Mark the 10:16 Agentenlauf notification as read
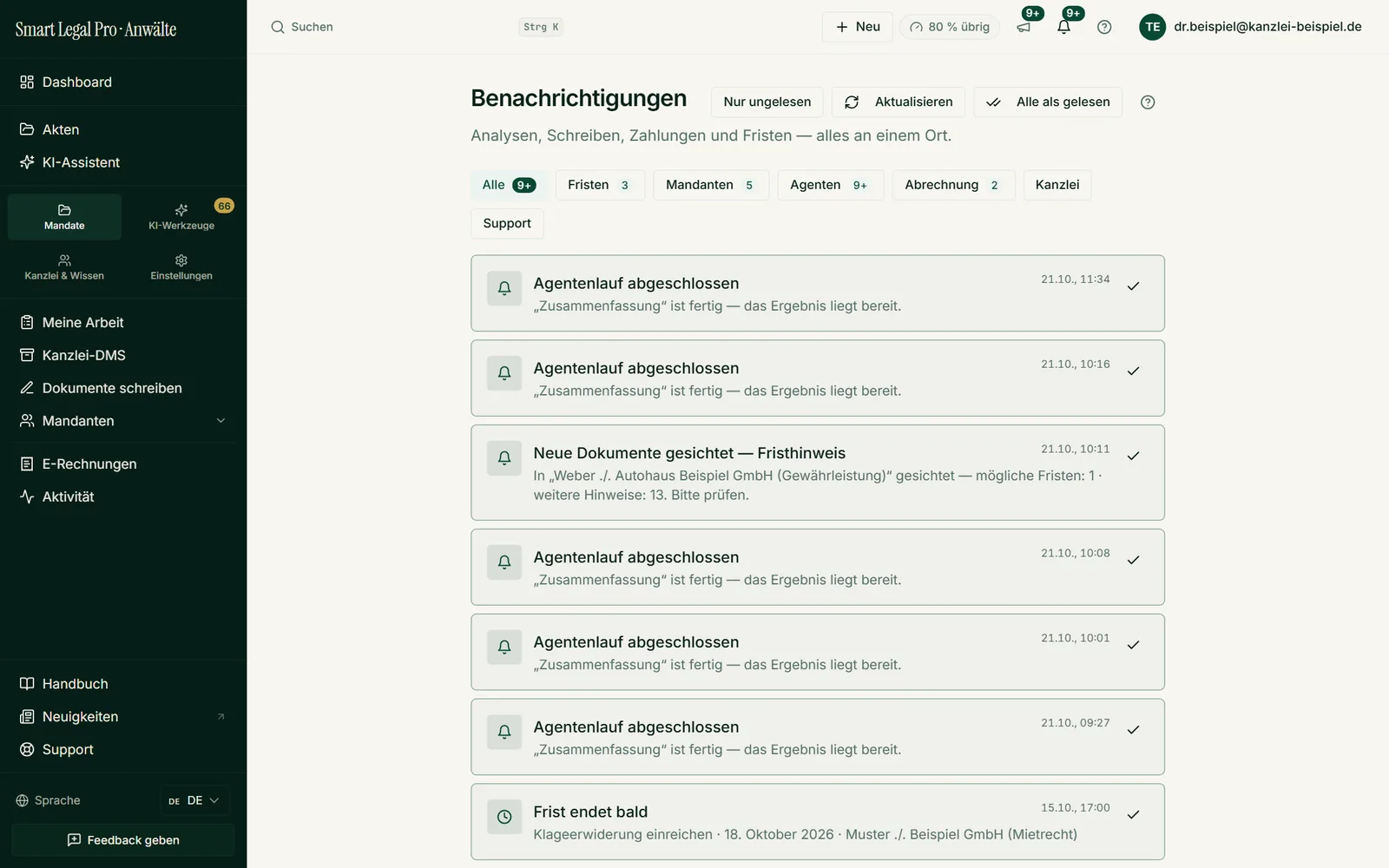The image size is (1389, 868). point(1133,372)
